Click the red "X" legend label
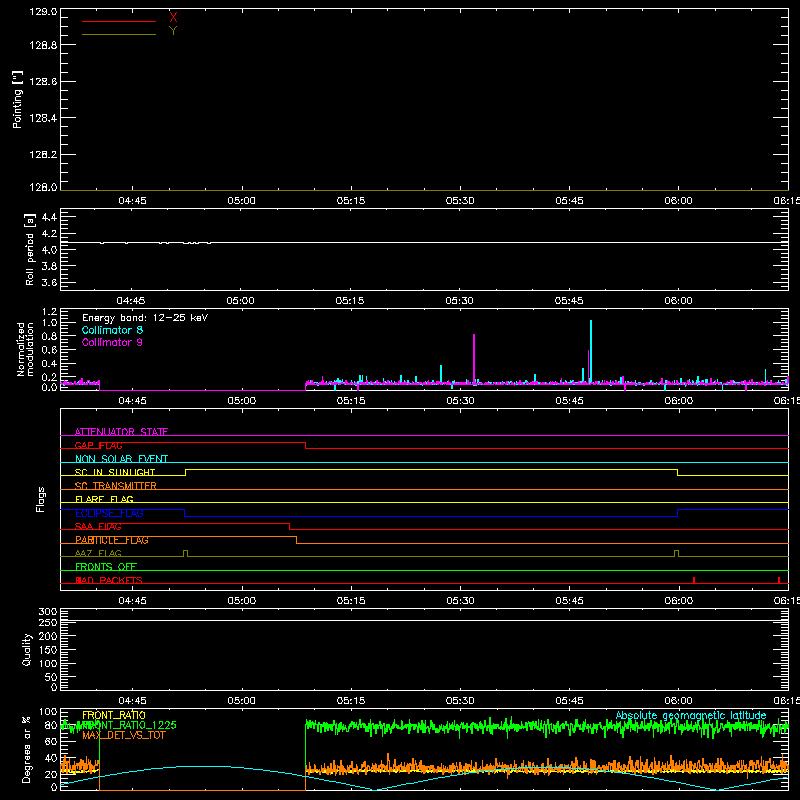This screenshot has height=800, width=800. pos(173,18)
